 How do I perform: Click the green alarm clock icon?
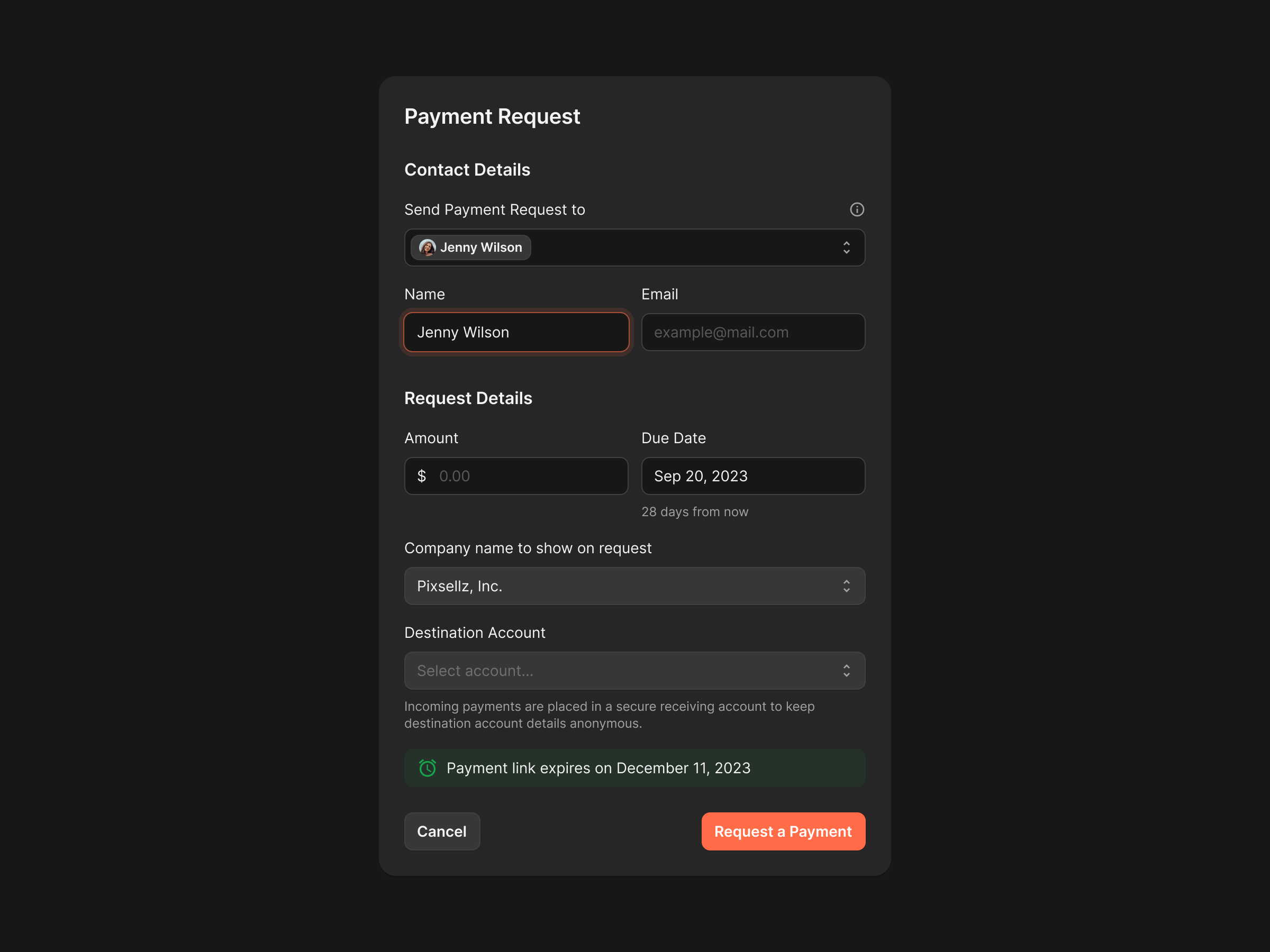tap(427, 768)
